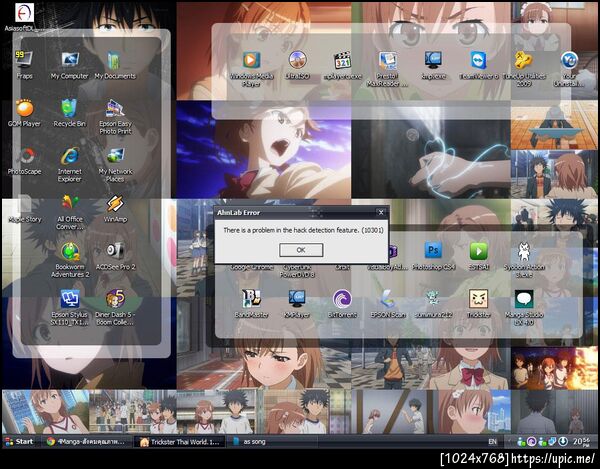This screenshot has height=469, width=600.
Task: Select the TeamViewer 6 icon
Action: pyautogui.click(x=479, y=64)
